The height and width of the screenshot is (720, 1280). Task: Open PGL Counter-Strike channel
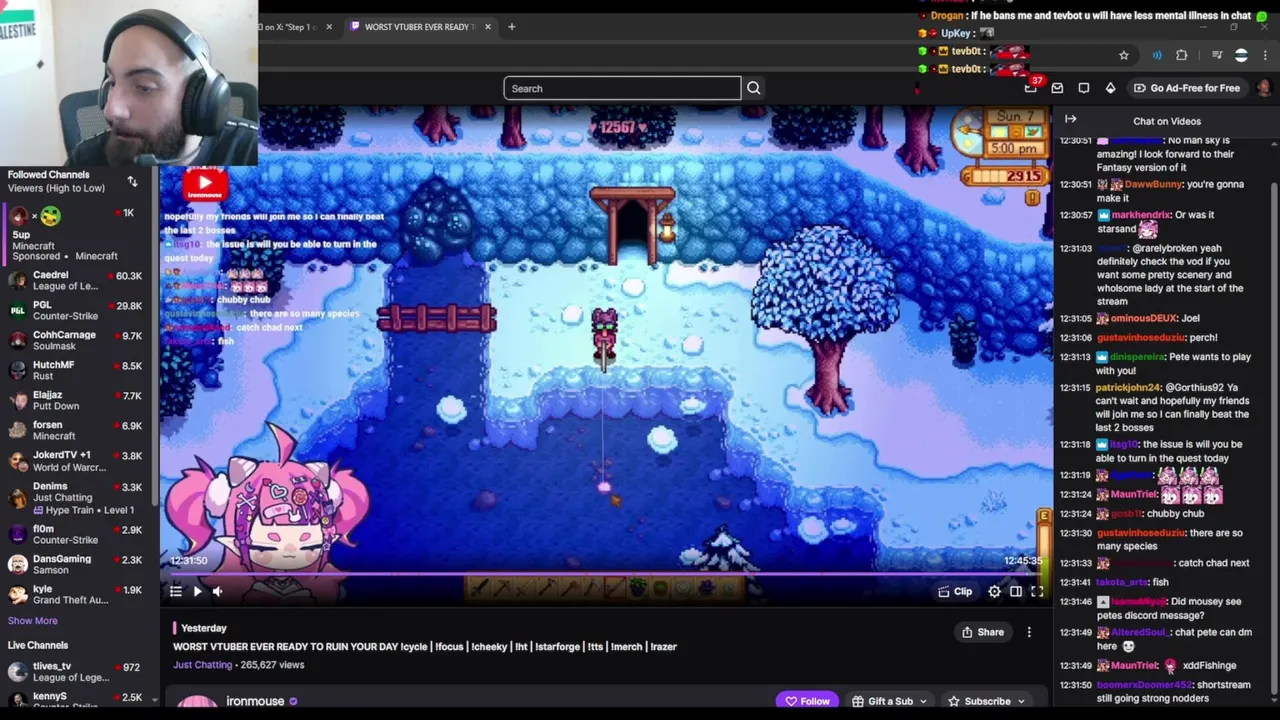[x=77, y=310]
